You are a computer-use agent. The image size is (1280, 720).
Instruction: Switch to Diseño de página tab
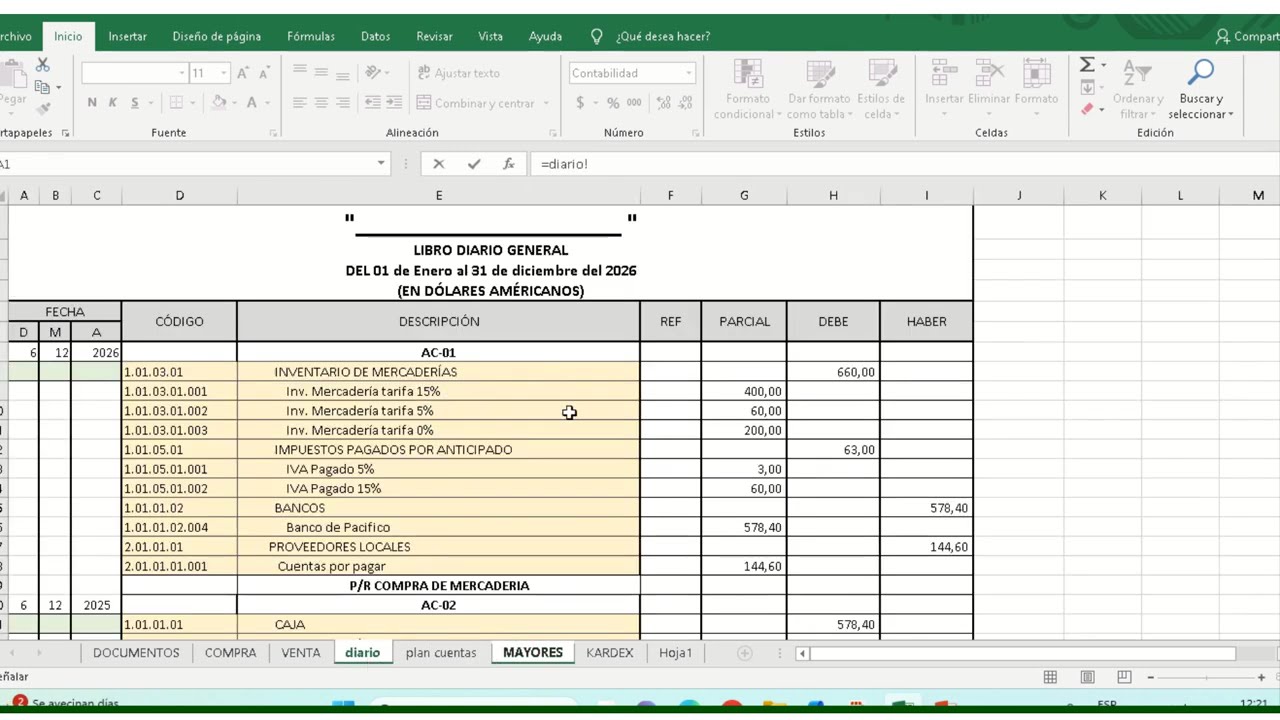coord(216,36)
